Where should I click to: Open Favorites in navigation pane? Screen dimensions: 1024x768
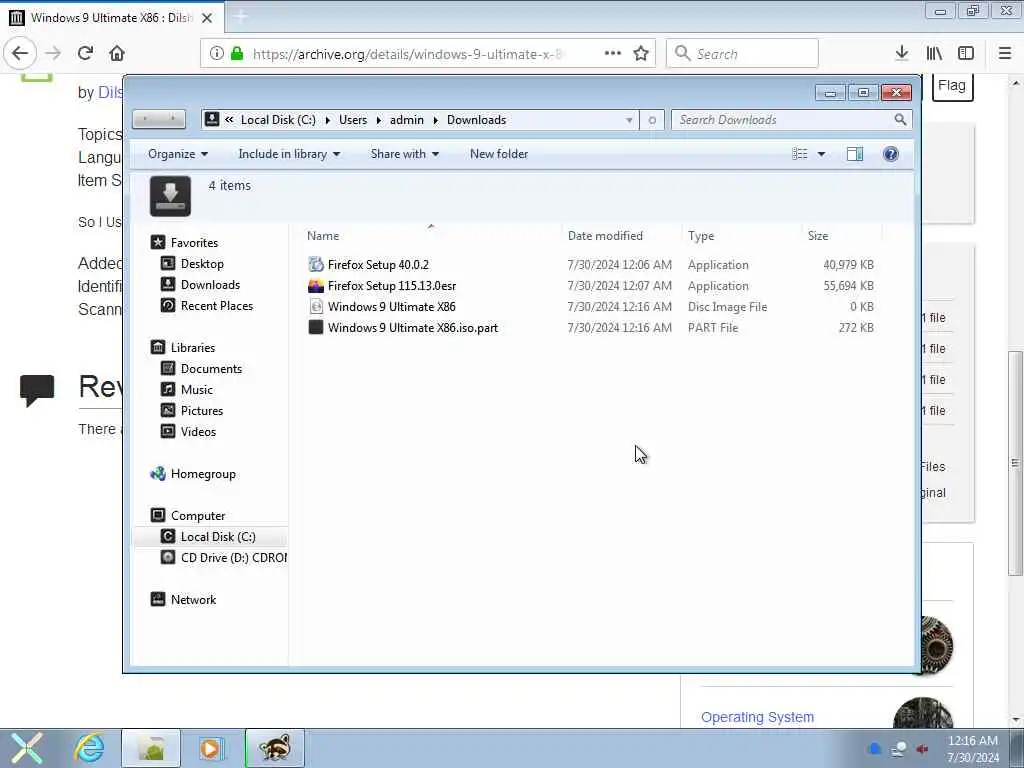[x=194, y=243]
